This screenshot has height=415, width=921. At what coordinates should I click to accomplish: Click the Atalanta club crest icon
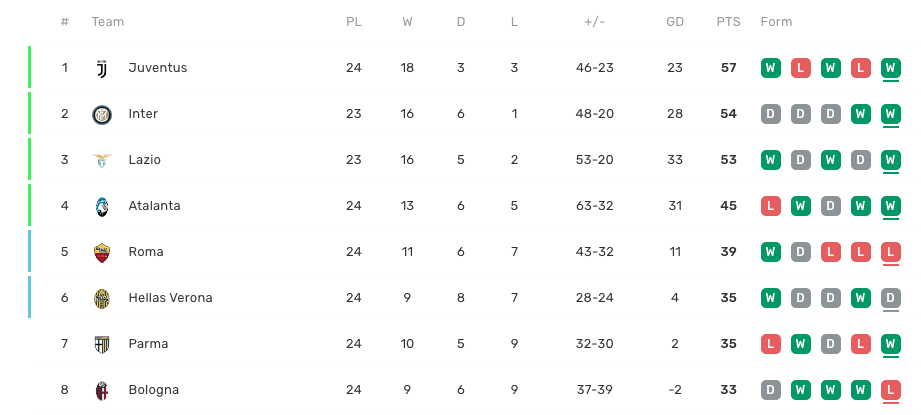click(x=101, y=206)
